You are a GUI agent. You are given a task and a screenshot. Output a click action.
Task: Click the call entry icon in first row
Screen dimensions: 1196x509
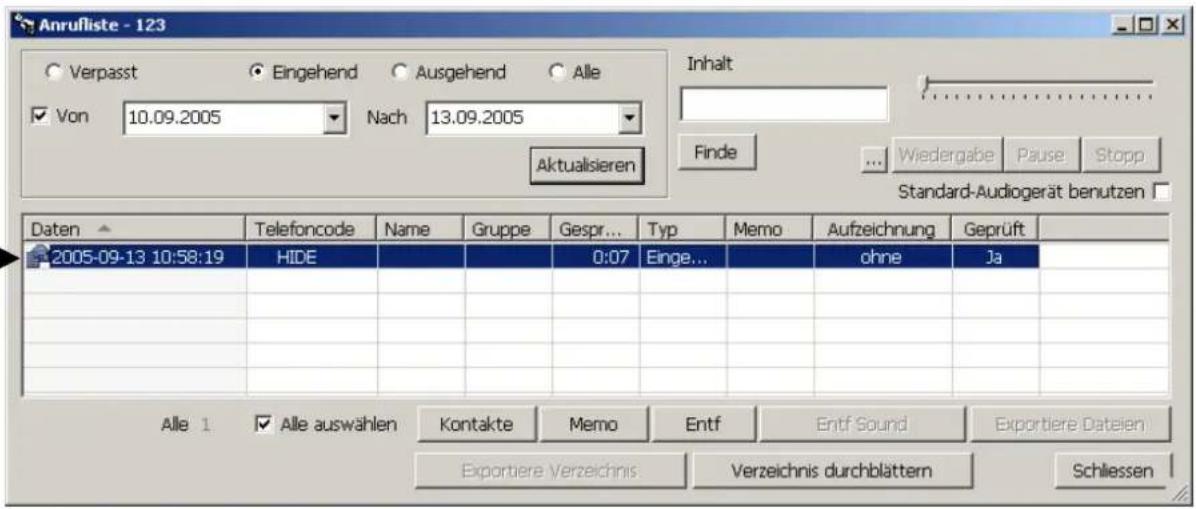[x=37, y=257]
